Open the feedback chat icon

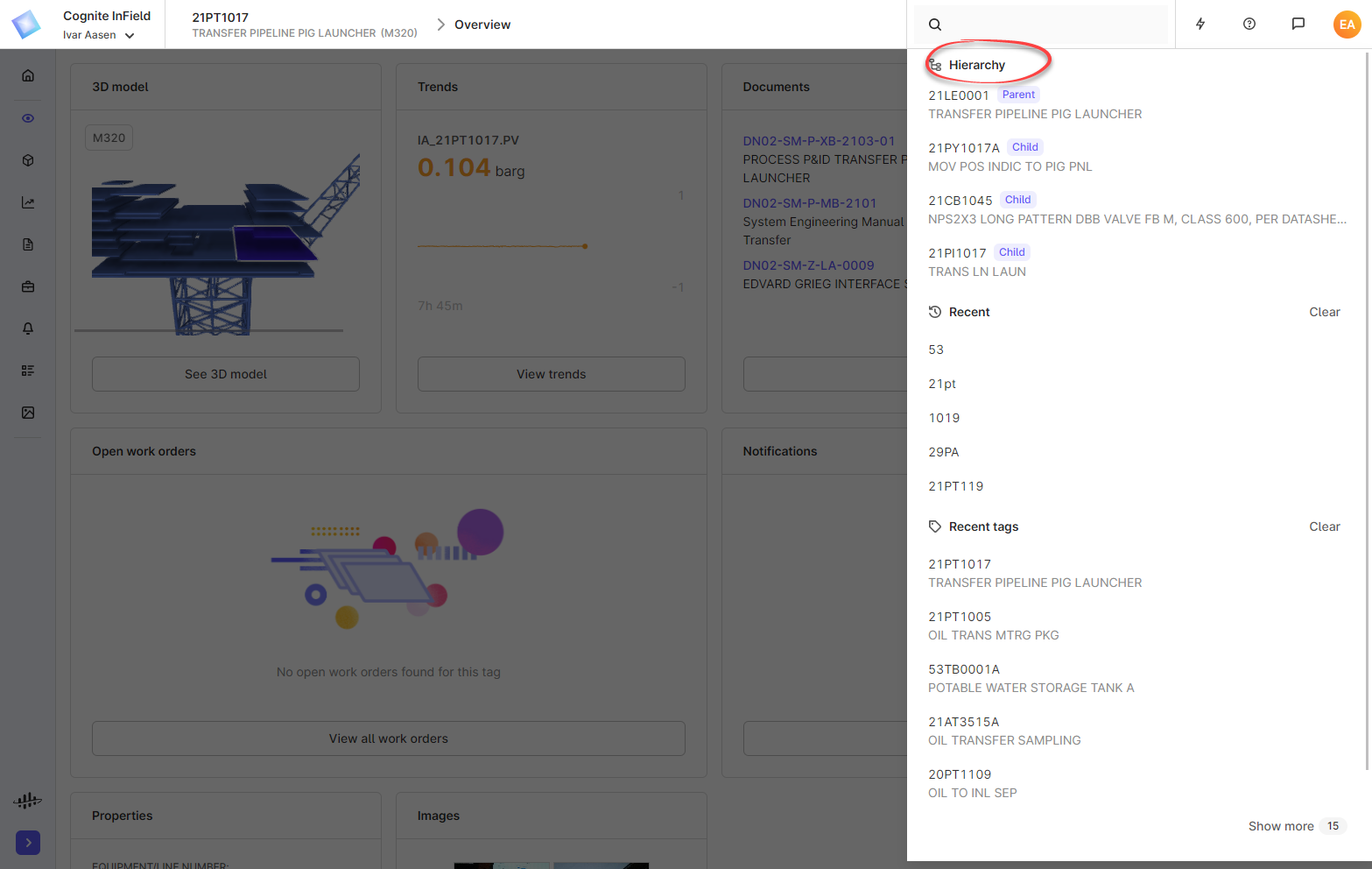click(x=1298, y=25)
